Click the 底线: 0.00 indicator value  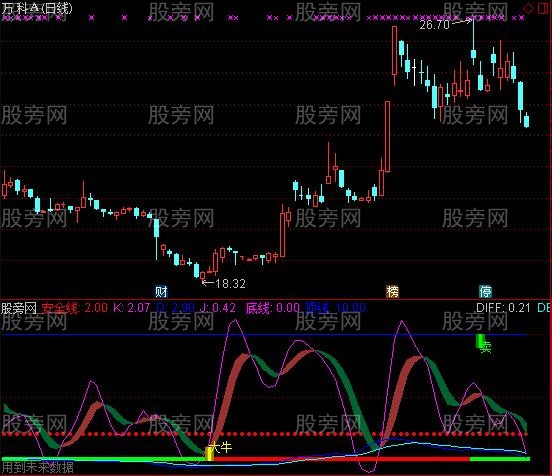(x=273, y=308)
